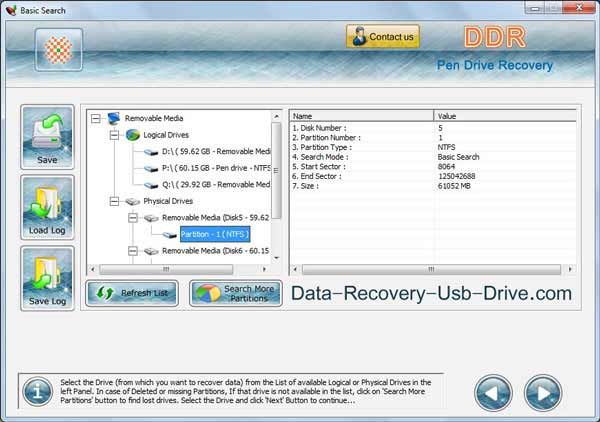Click the Save Log button
The height and width of the screenshot is (422, 600).
click(x=47, y=278)
